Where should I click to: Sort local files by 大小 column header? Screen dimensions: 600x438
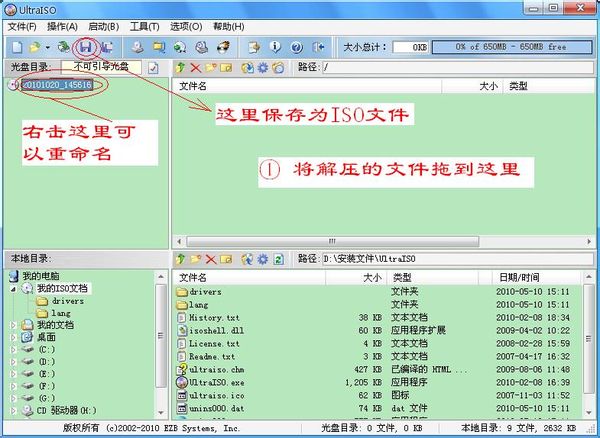356,277
